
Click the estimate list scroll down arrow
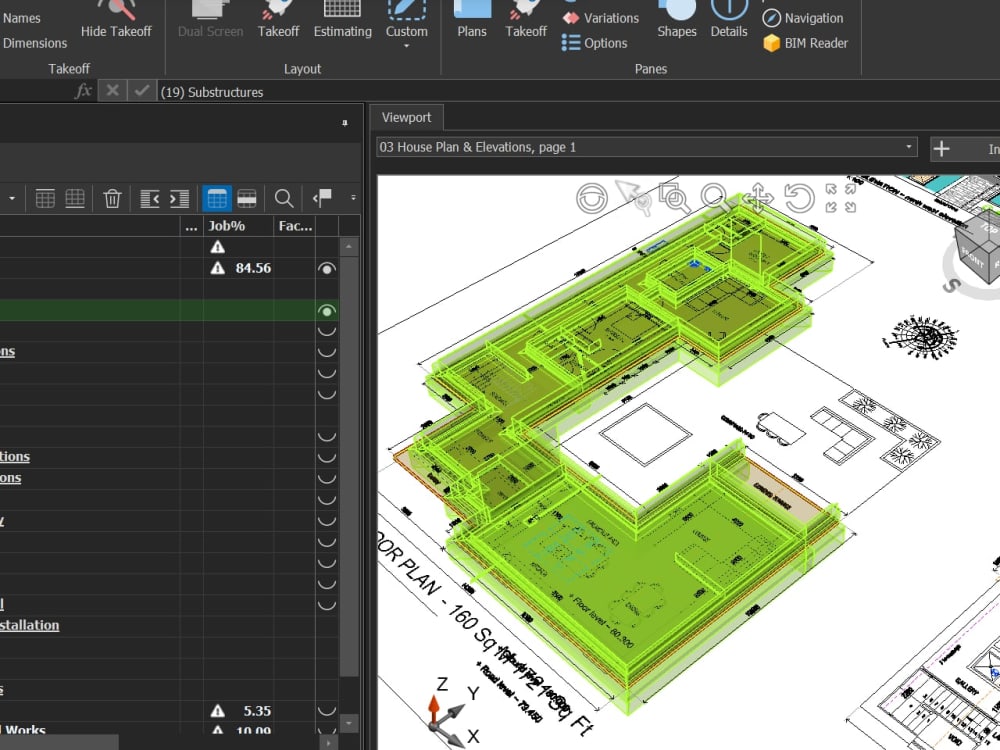pyautogui.click(x=349, y=723)
